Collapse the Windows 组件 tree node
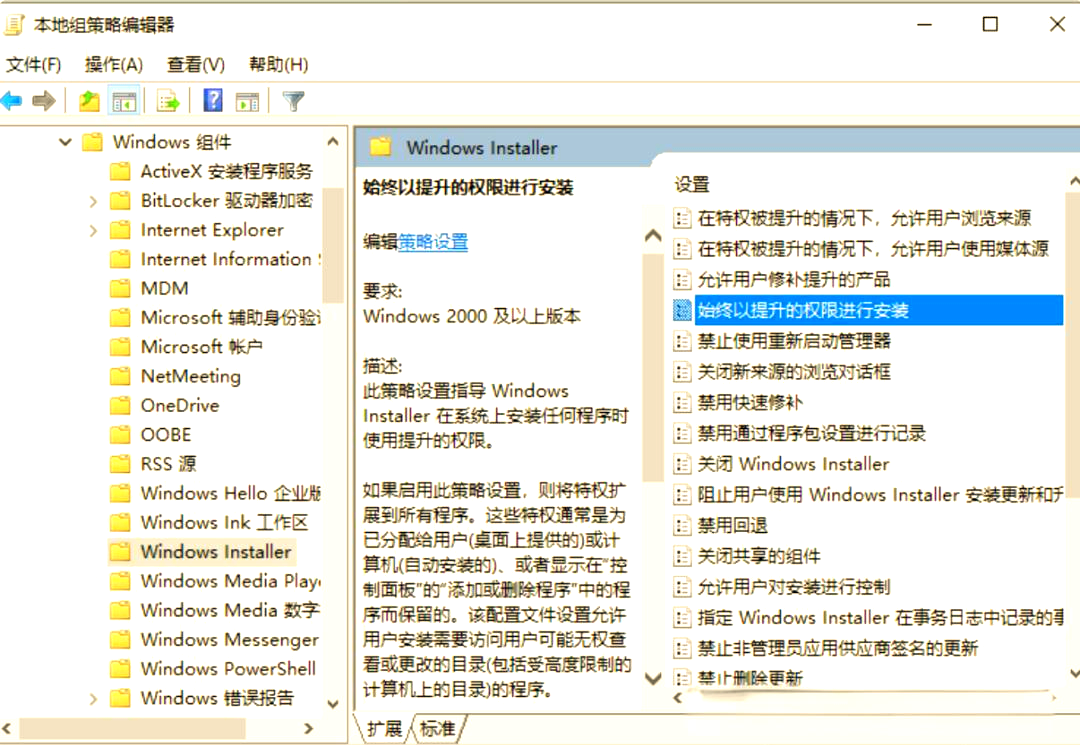Screen dimensions: 1080x745 pos(64,141)
